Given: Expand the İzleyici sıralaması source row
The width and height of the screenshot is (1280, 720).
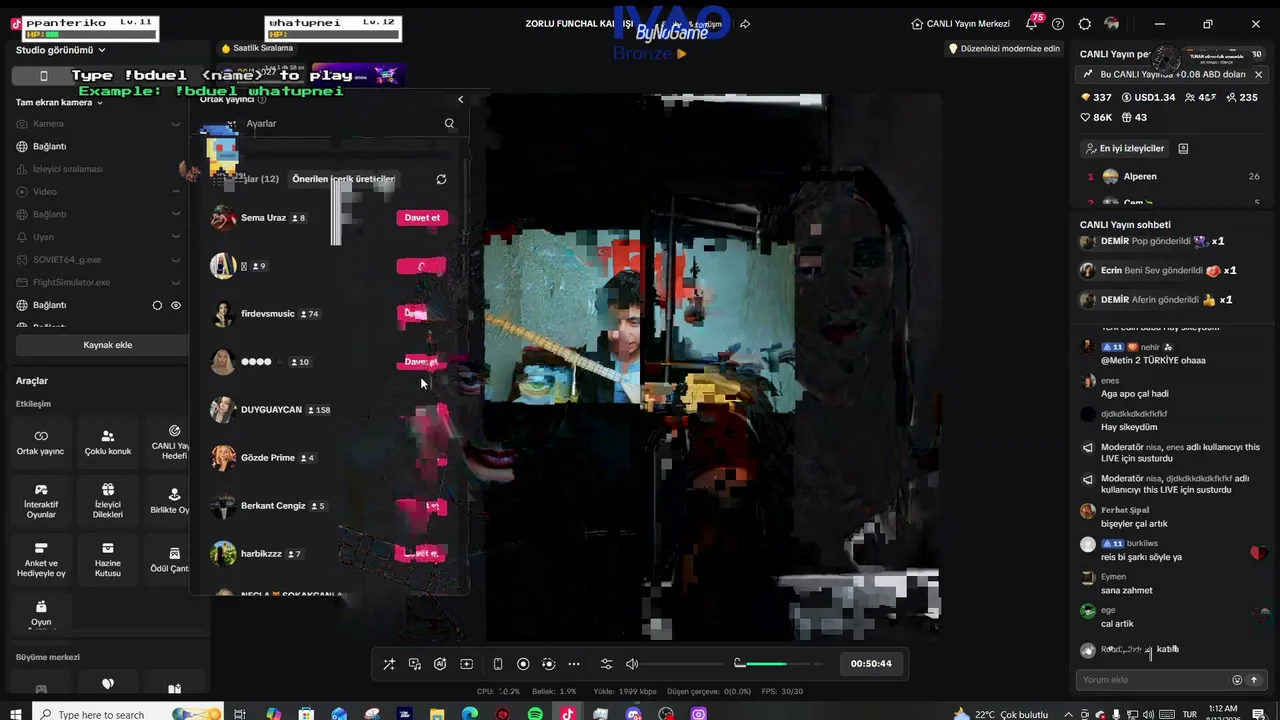Looking at the screenshot, I should tap(100, 169).
